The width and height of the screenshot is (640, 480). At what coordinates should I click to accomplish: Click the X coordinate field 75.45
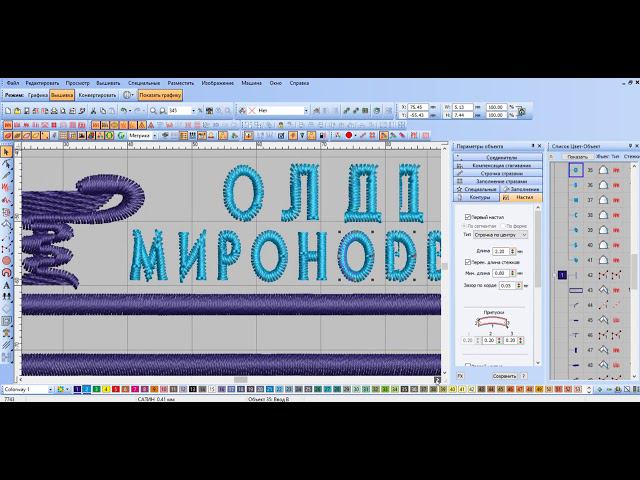coord(418,107)
